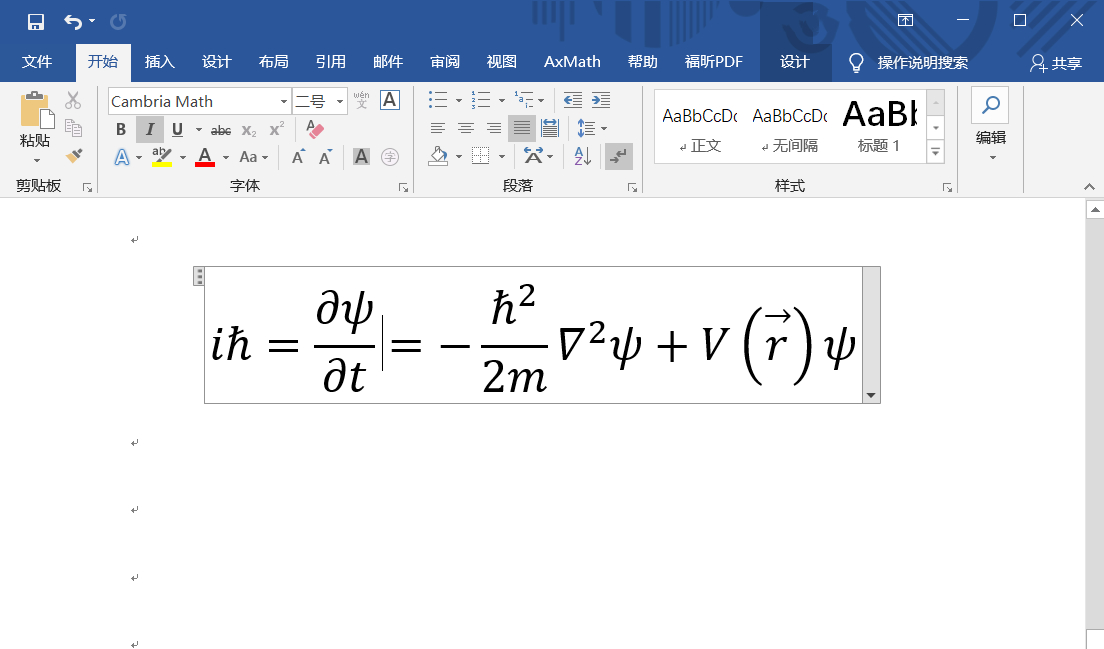Viewport: 1104px width, 649px height.
Task: Click the character border A icon
Action: (x=389, y=101)
